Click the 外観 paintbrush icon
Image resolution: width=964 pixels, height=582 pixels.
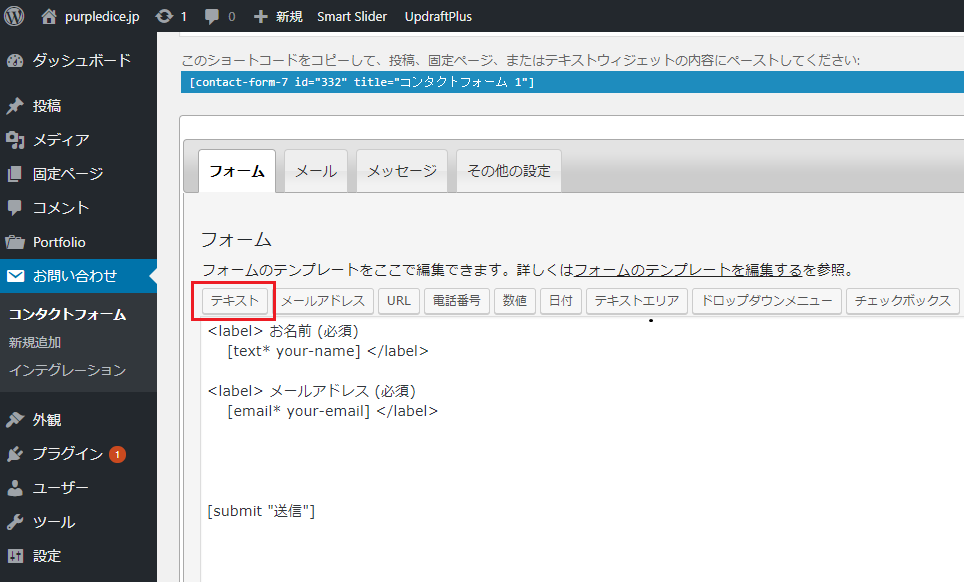[x=15, y=420]
